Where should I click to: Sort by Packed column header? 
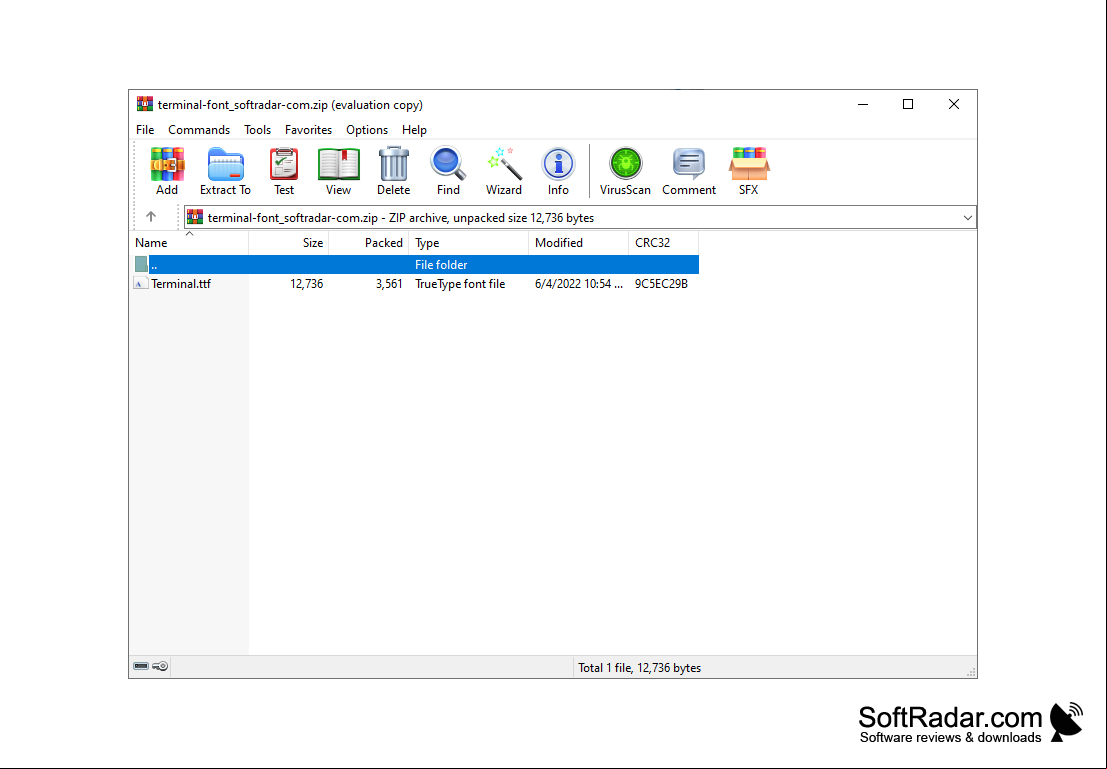[369, 243]
